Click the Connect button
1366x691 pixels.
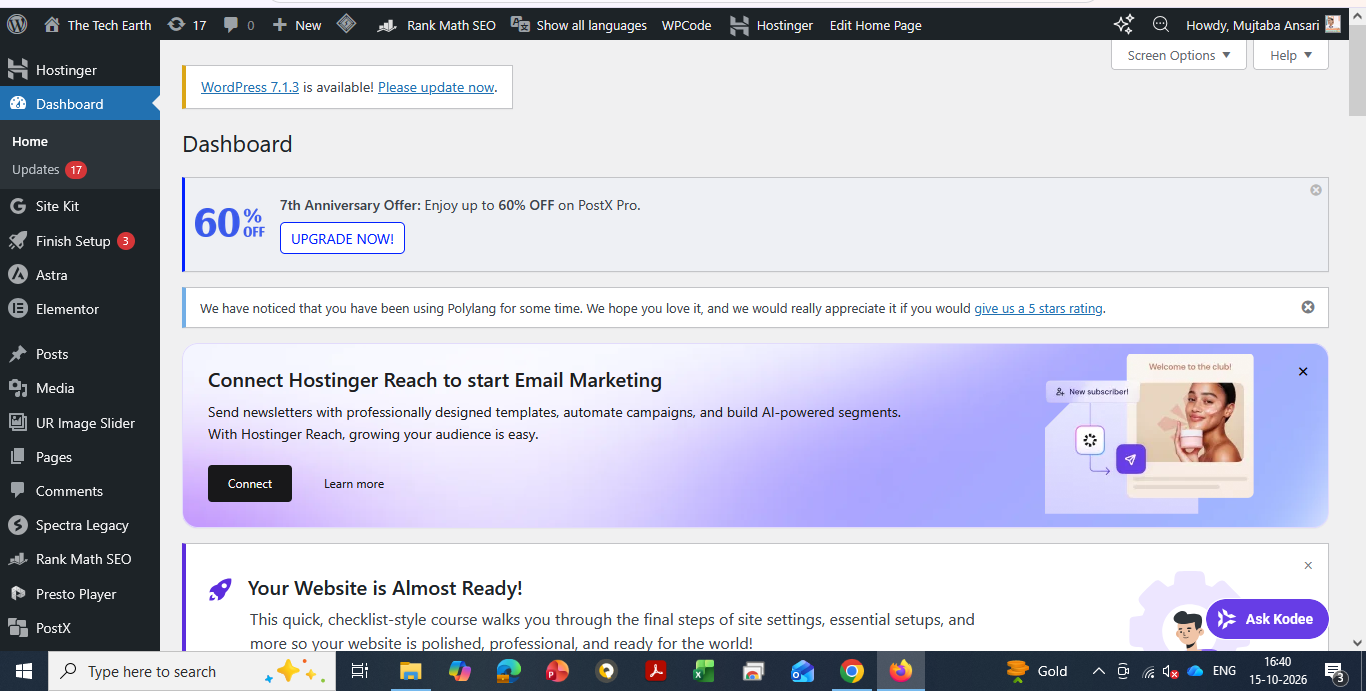250,484
